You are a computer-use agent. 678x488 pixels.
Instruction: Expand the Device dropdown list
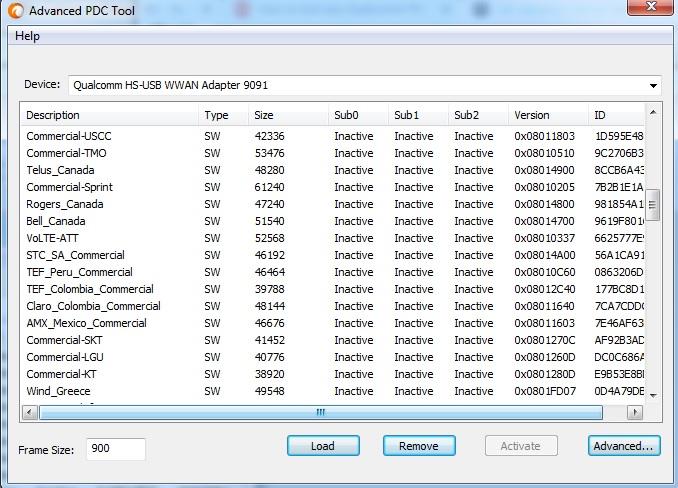(x=654, y=86)
